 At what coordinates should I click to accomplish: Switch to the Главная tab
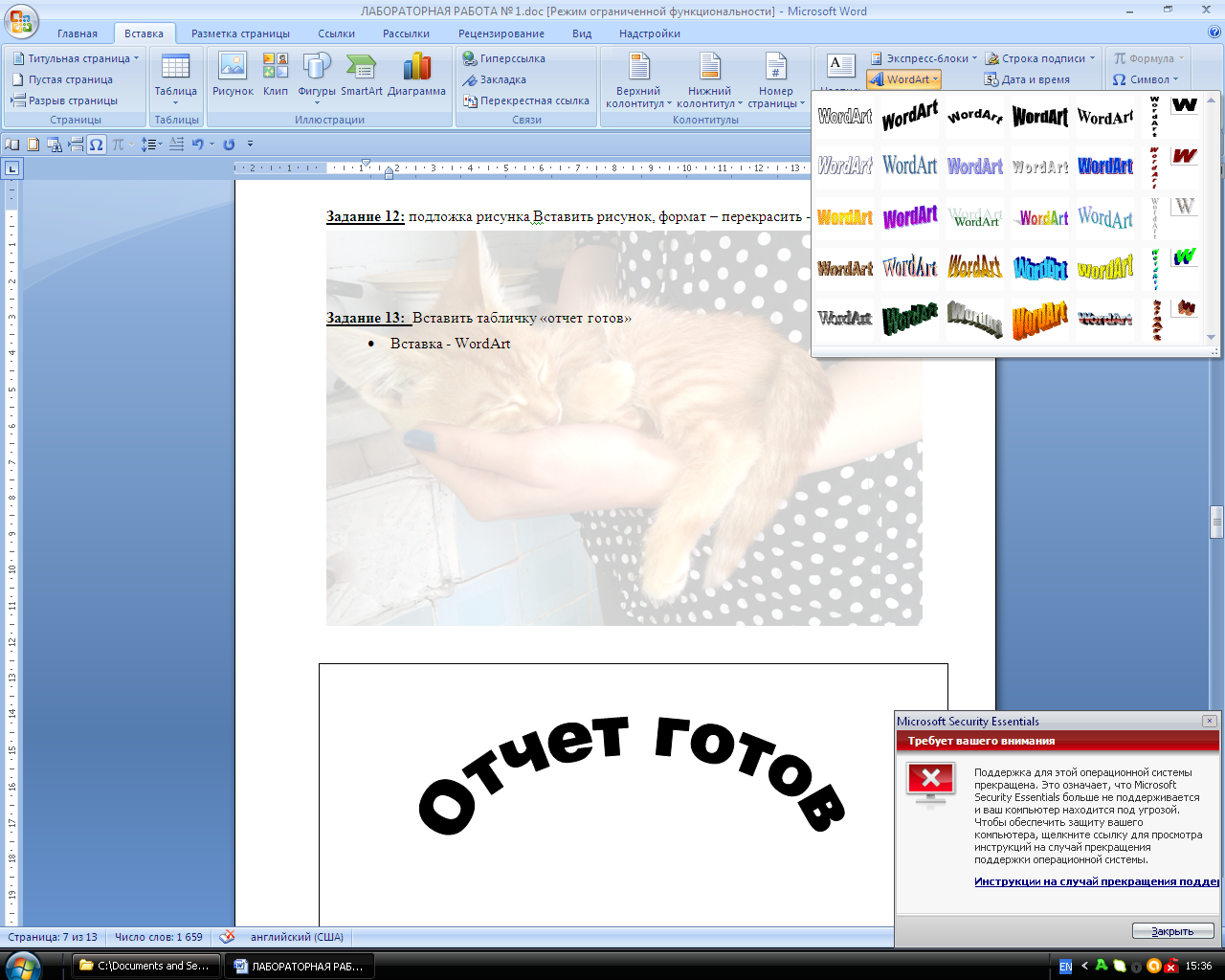78,33
